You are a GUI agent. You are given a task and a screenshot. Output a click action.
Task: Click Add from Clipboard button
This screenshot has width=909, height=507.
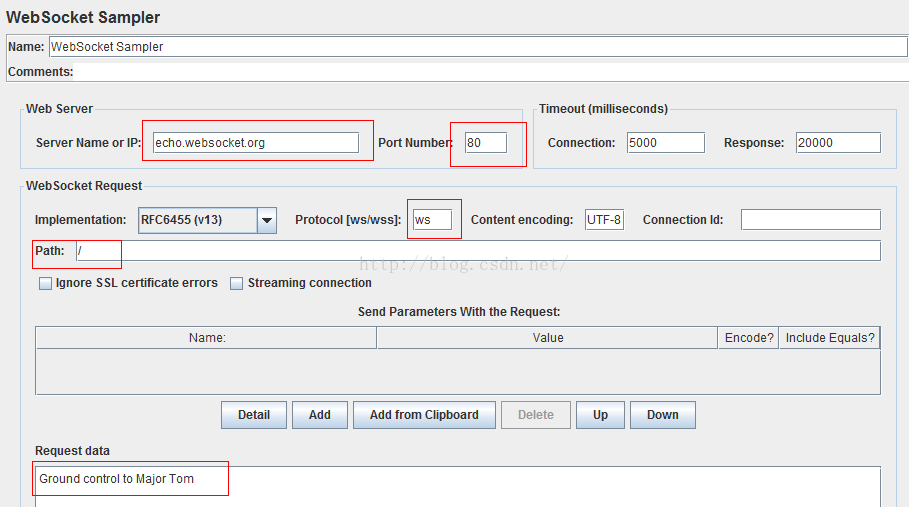pyautogui.click(x=424, y=415)
